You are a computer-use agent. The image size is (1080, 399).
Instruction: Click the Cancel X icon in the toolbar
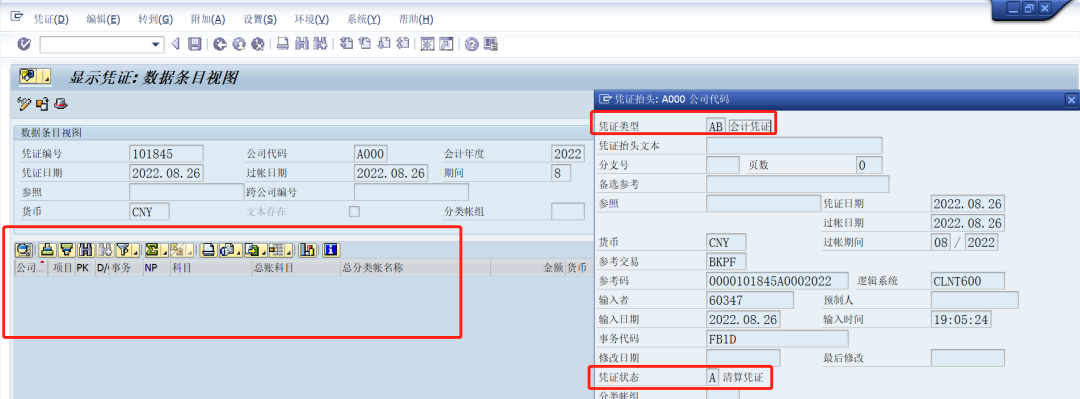(x=258, y=45)
